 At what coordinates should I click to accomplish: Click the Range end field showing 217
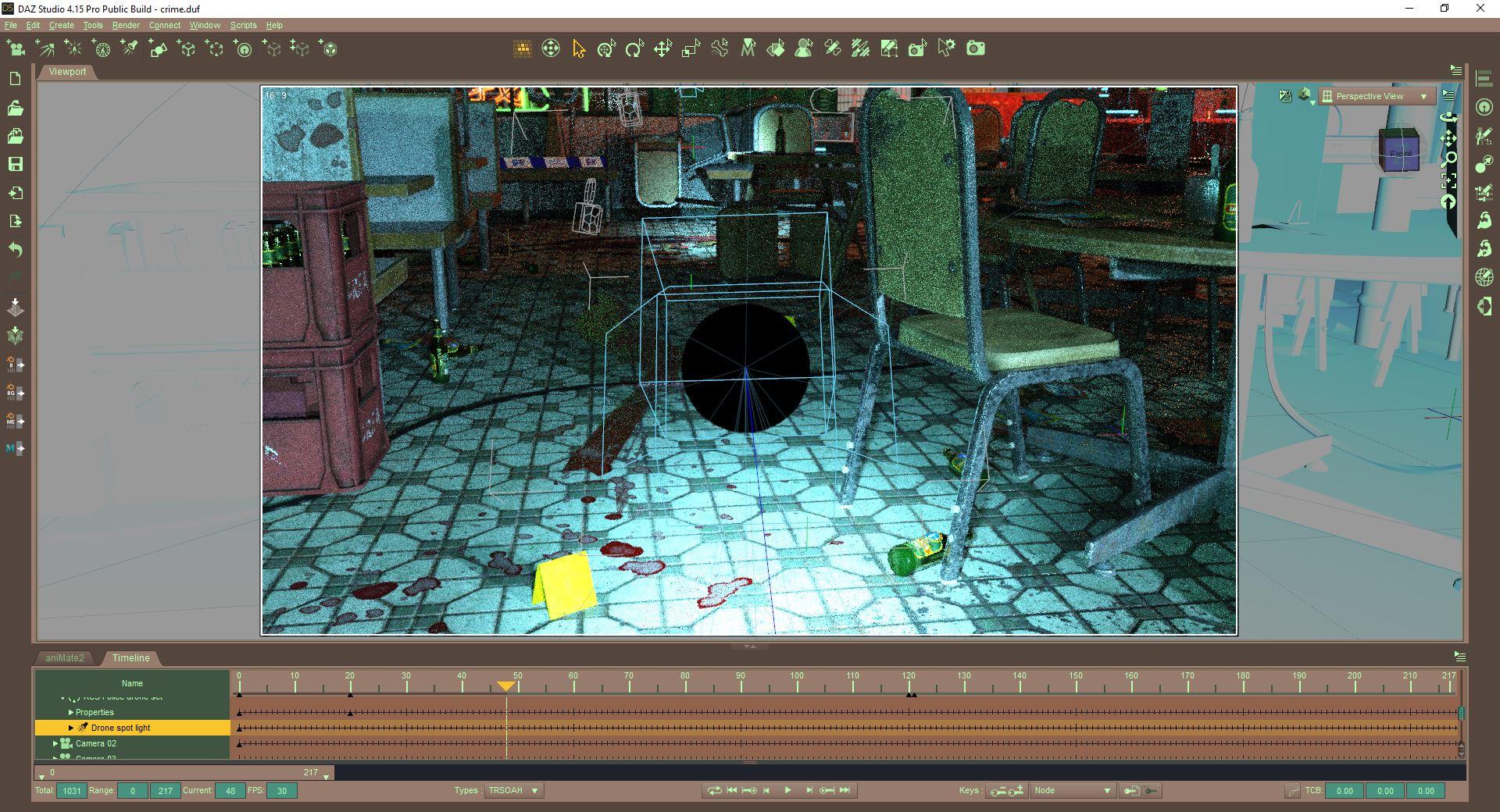(x=165, y=791)
